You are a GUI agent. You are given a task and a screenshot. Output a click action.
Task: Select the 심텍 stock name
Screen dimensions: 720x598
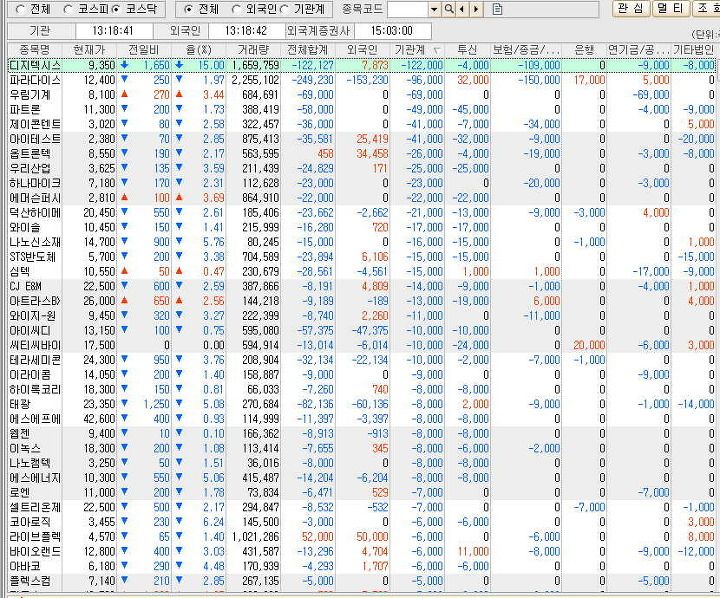click(x=19, y=271)
